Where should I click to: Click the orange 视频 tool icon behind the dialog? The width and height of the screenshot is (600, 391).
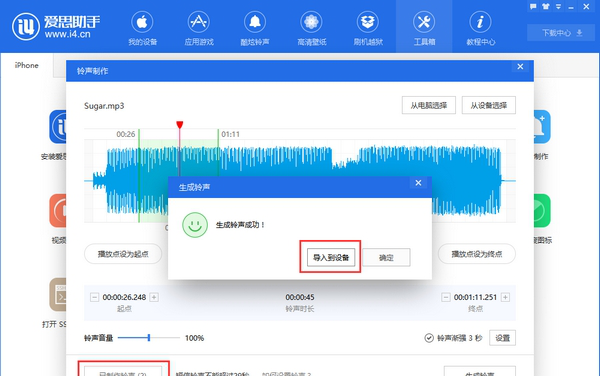(x=58, y=211)
